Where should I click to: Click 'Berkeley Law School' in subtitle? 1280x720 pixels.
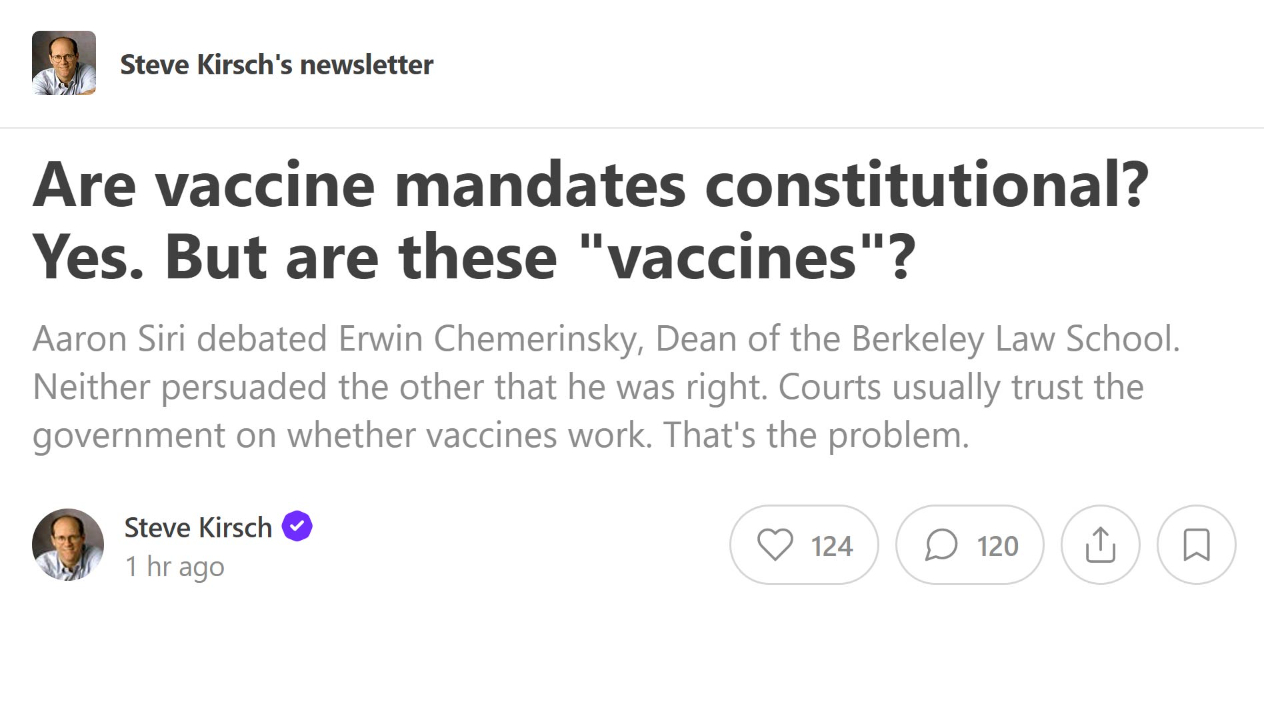[1016, 339]
